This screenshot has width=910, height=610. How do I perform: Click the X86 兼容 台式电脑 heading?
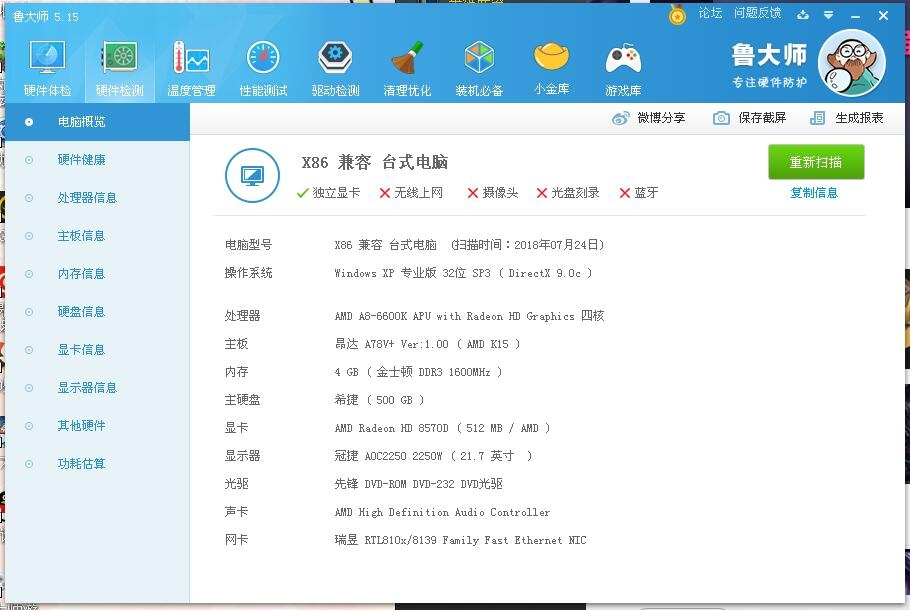tap(375, 162)
